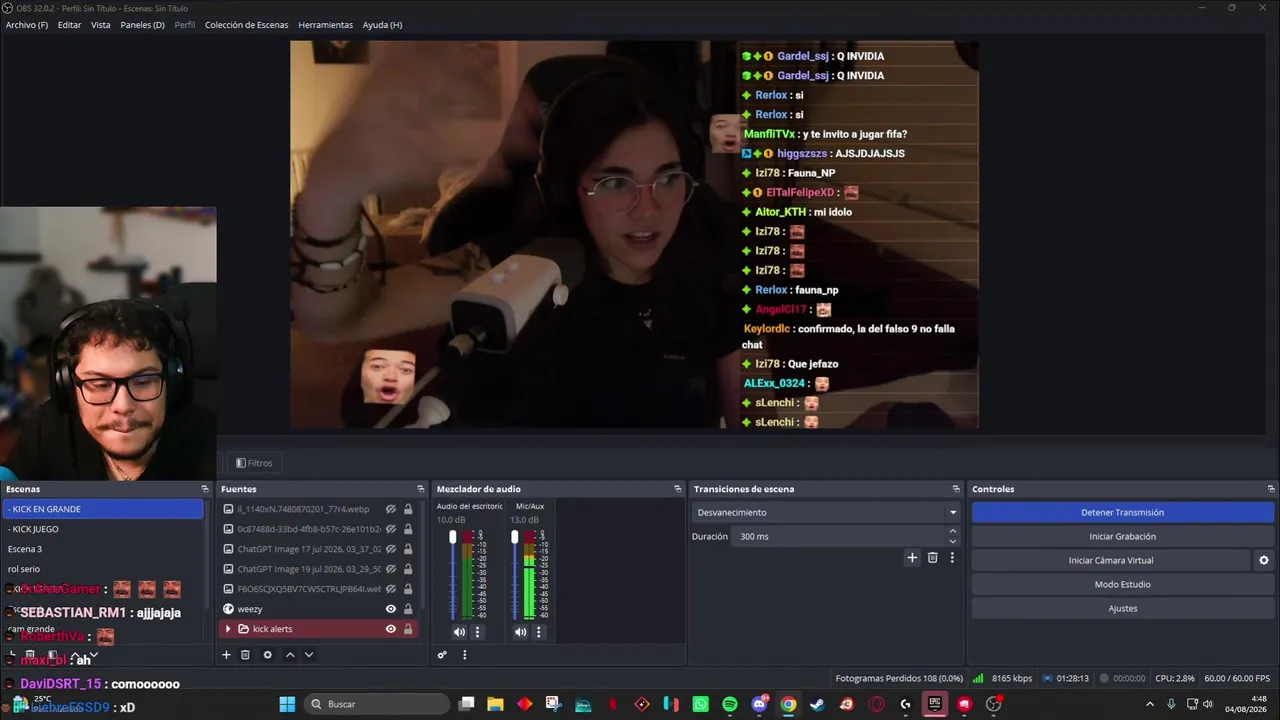Show the 0c87488d-33bd source
The image size is (1280, 720).
pyautogui.click(x=391, y=529)
